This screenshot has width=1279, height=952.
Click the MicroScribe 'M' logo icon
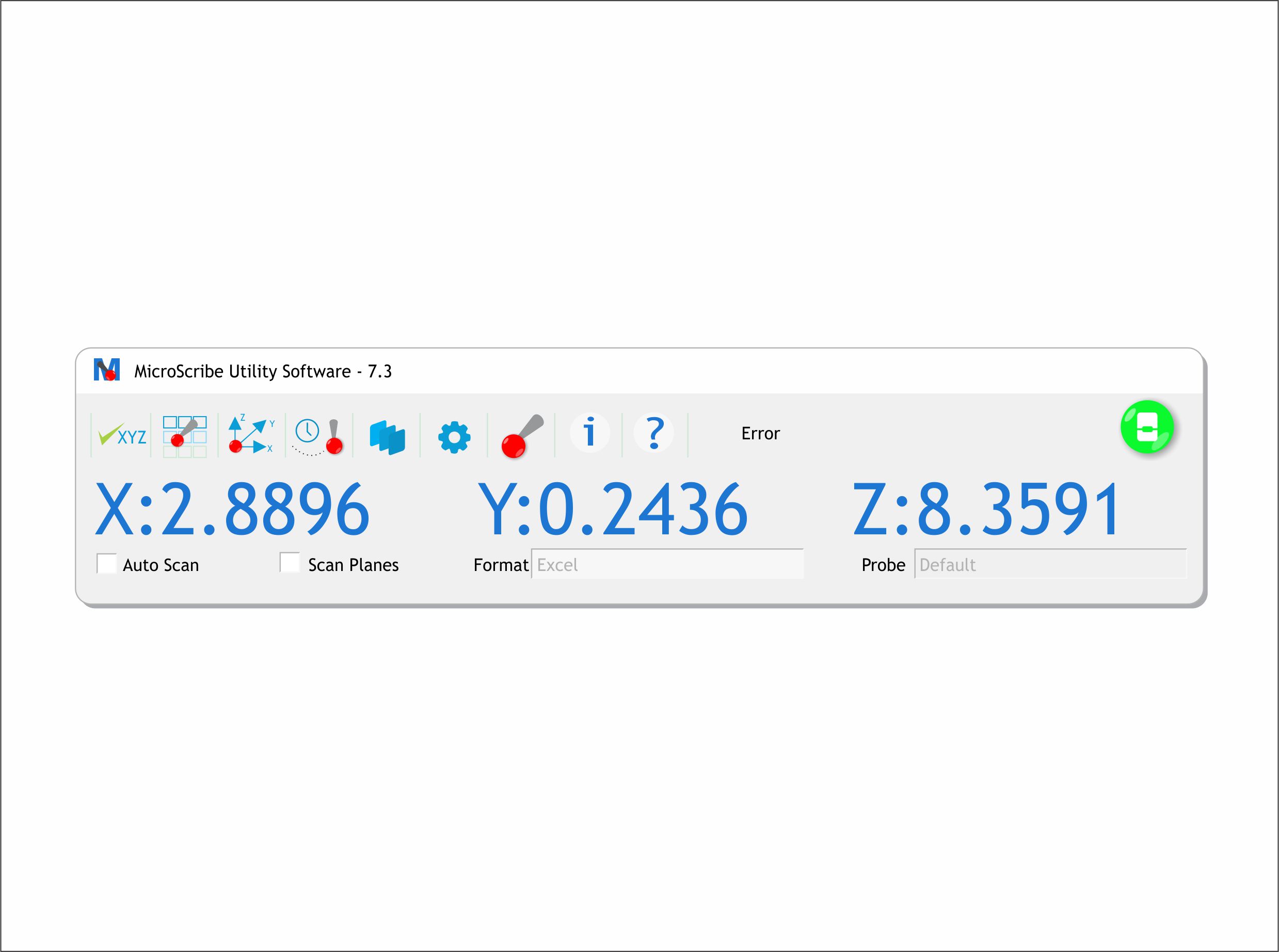[x=106, y=369]
